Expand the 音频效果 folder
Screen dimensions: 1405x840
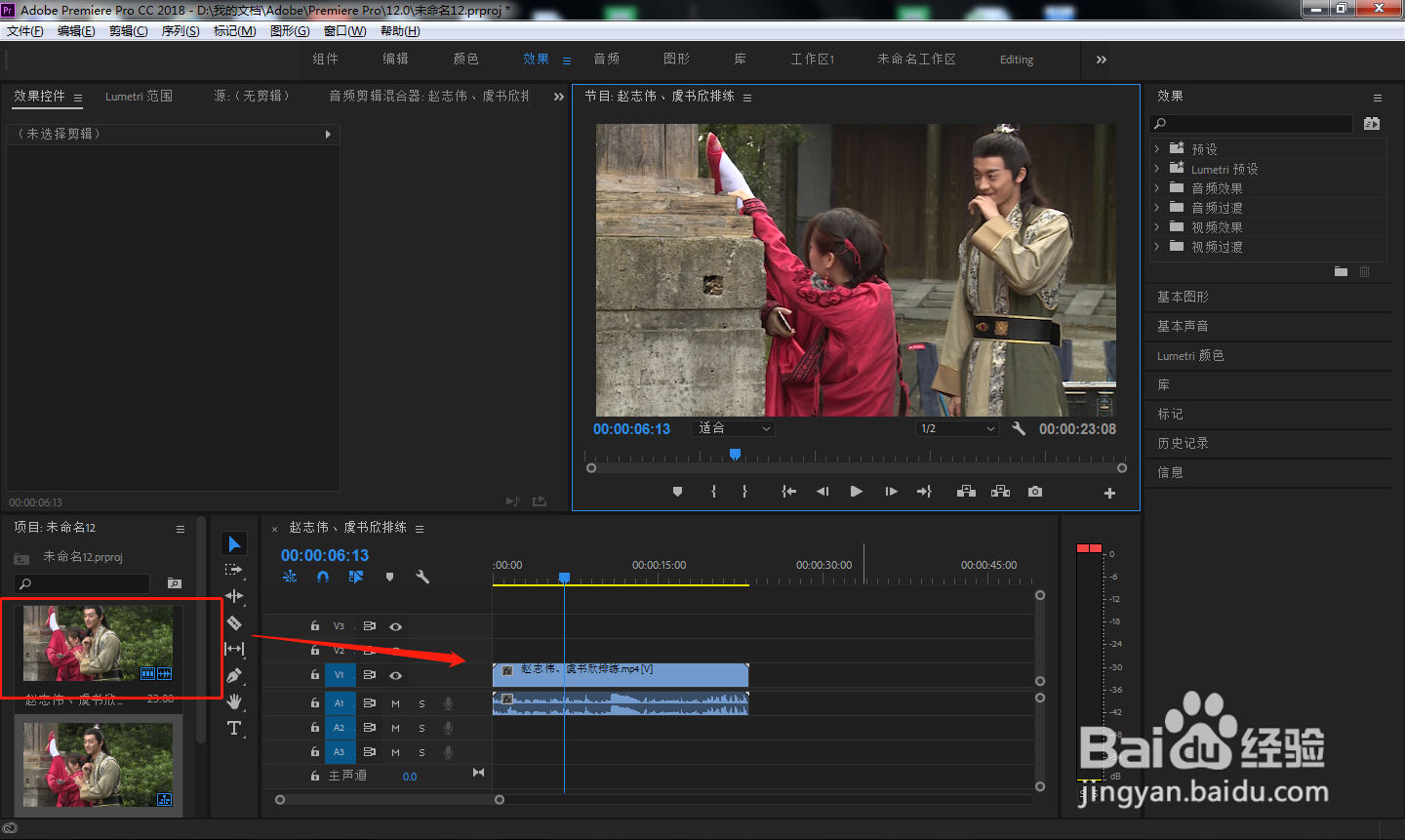coord(1157,188)
